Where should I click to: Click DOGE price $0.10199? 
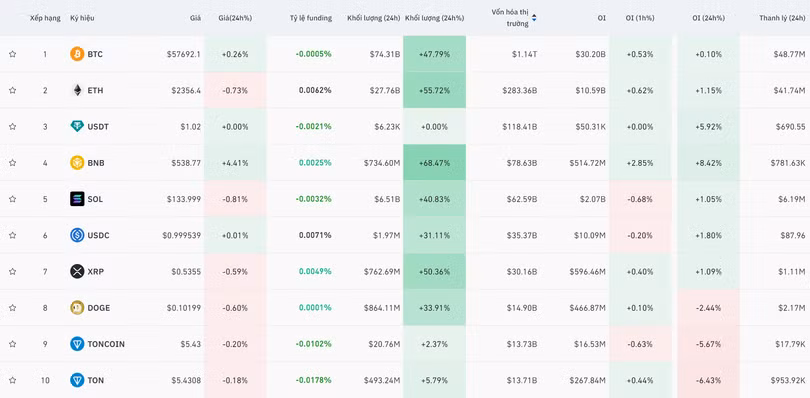183,308
